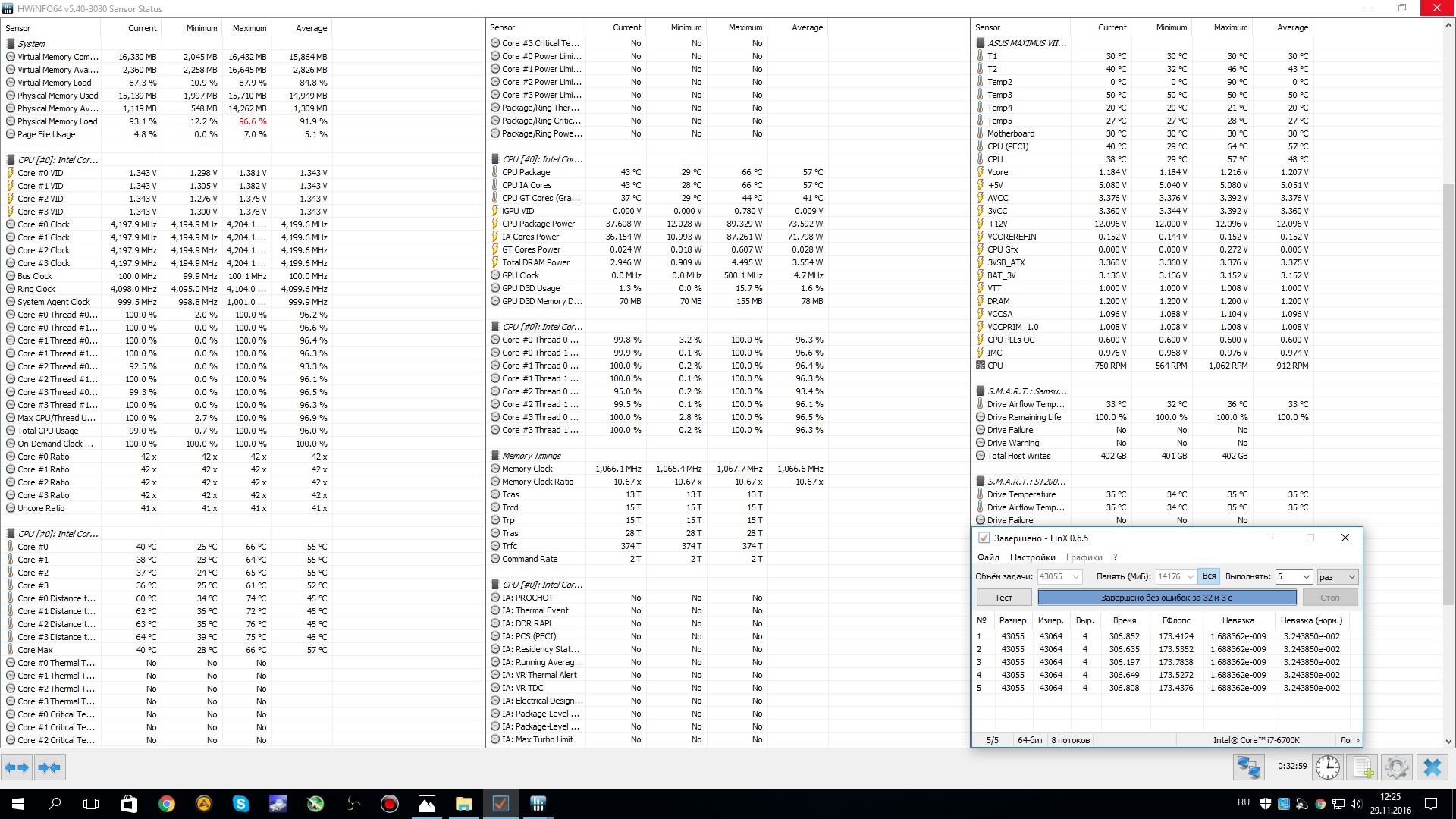The height and width of the screenshot is (819, 1456).
Task: Open the Настройки menu in LinX
Action: 1032,557
